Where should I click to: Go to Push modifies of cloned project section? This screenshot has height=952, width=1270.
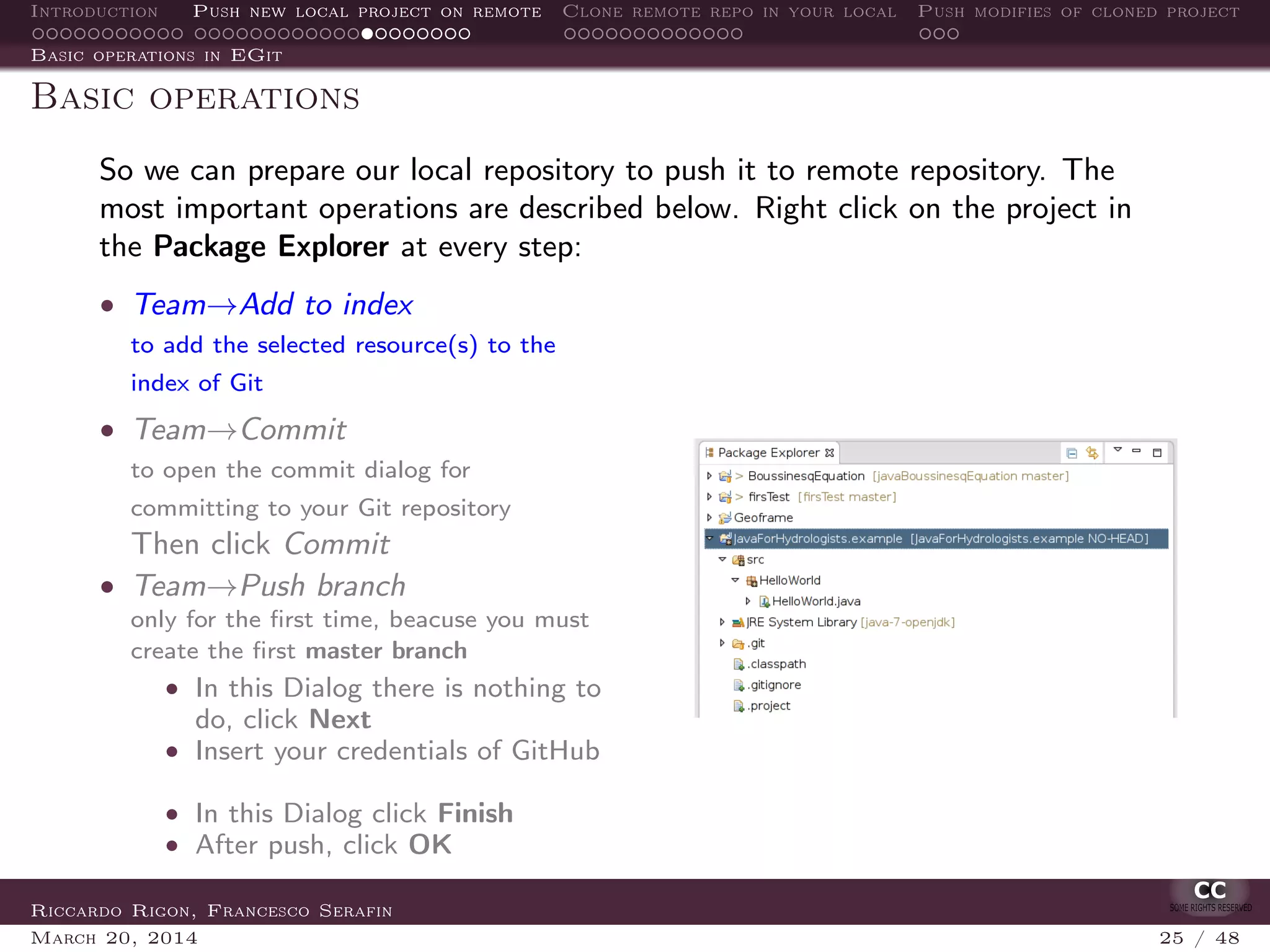tap(1078, 12)
